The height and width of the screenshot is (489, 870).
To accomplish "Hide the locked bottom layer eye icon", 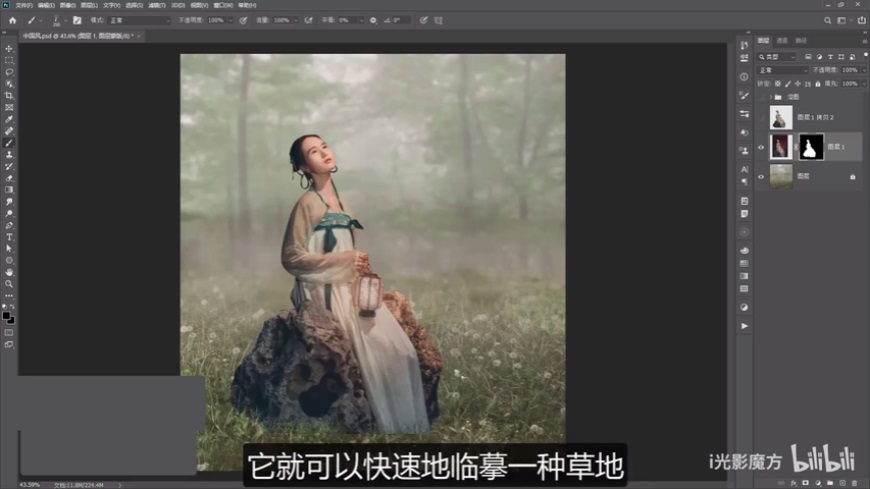I will [761, 177].
